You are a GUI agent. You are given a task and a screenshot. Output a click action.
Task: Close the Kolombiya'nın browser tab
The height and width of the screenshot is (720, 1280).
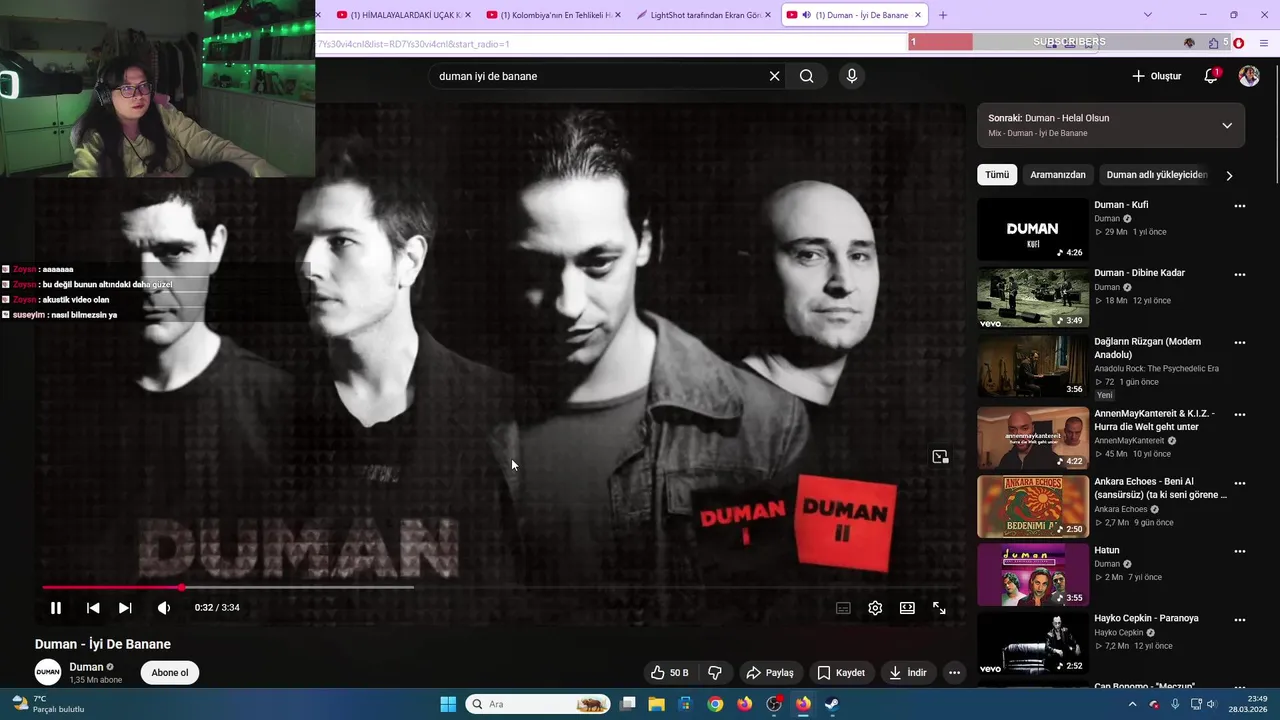[617, 15]
